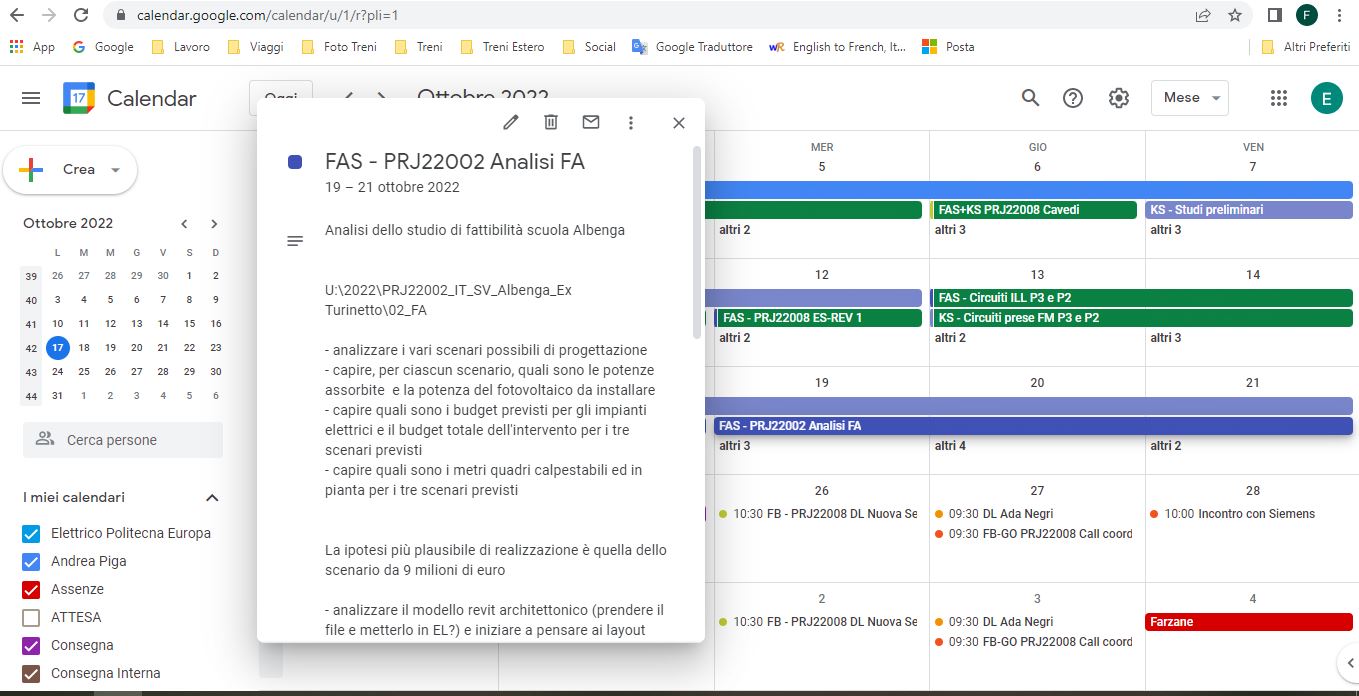Uncheck Elettrico Politecna Europa calendar
This screenshot has width=1359, height=696.
[31, 533]
